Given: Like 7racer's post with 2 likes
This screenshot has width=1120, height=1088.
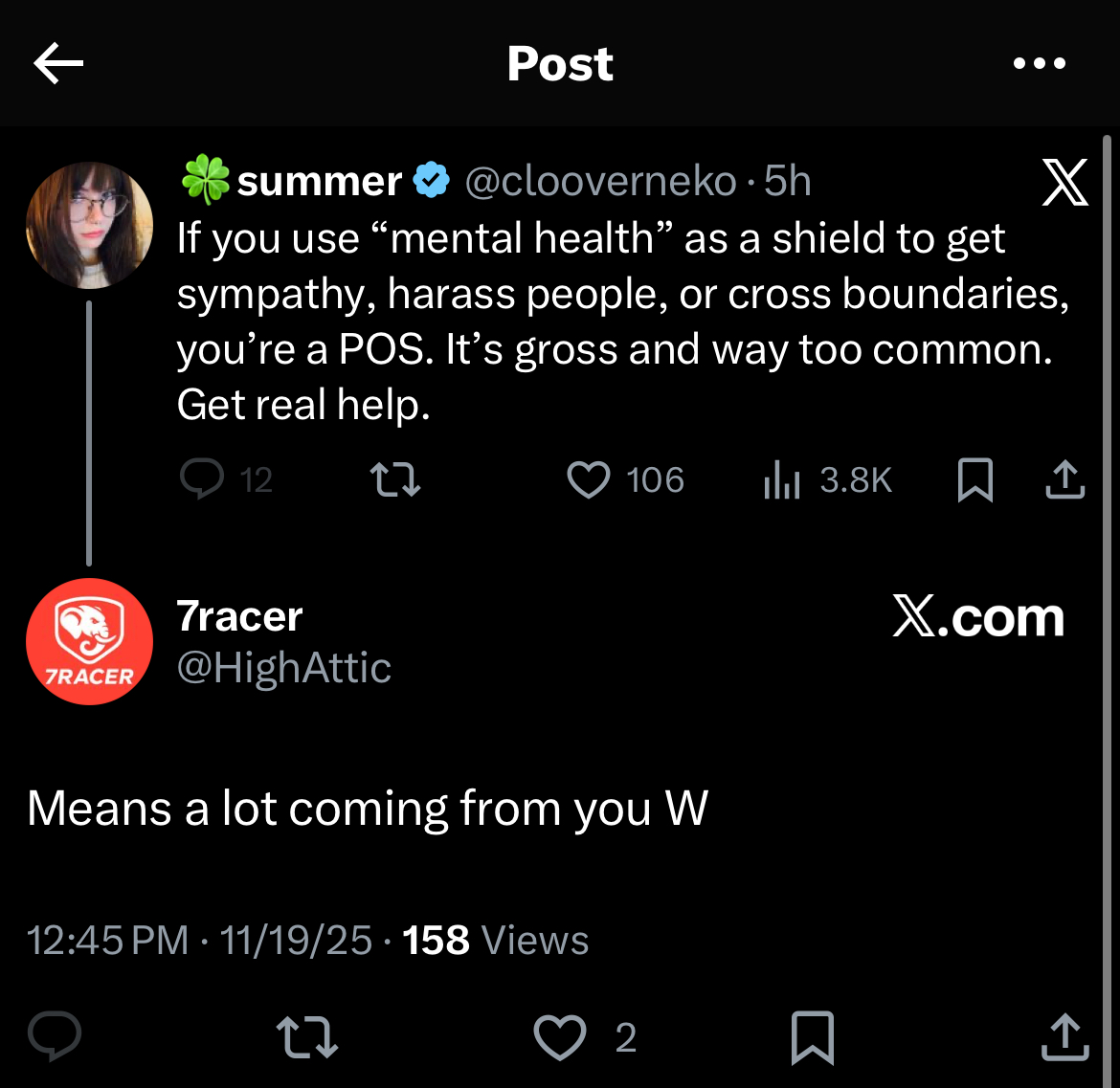Looking at the screenshot, I should [x=585, y=1037].
